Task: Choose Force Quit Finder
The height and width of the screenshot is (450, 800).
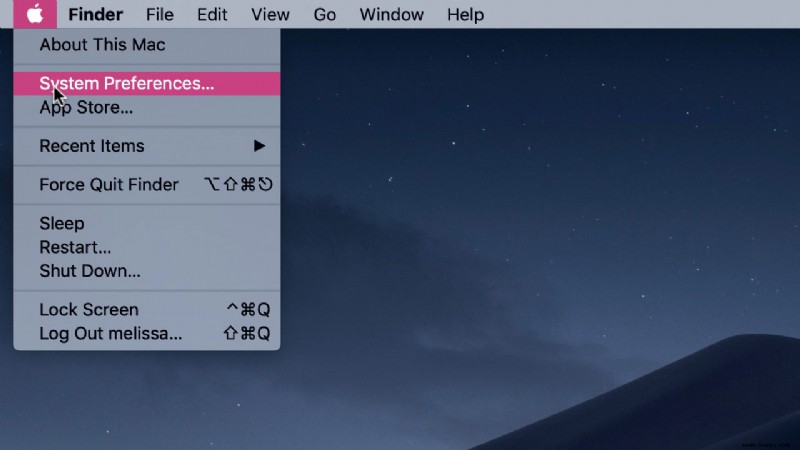Action: [147, 185]
